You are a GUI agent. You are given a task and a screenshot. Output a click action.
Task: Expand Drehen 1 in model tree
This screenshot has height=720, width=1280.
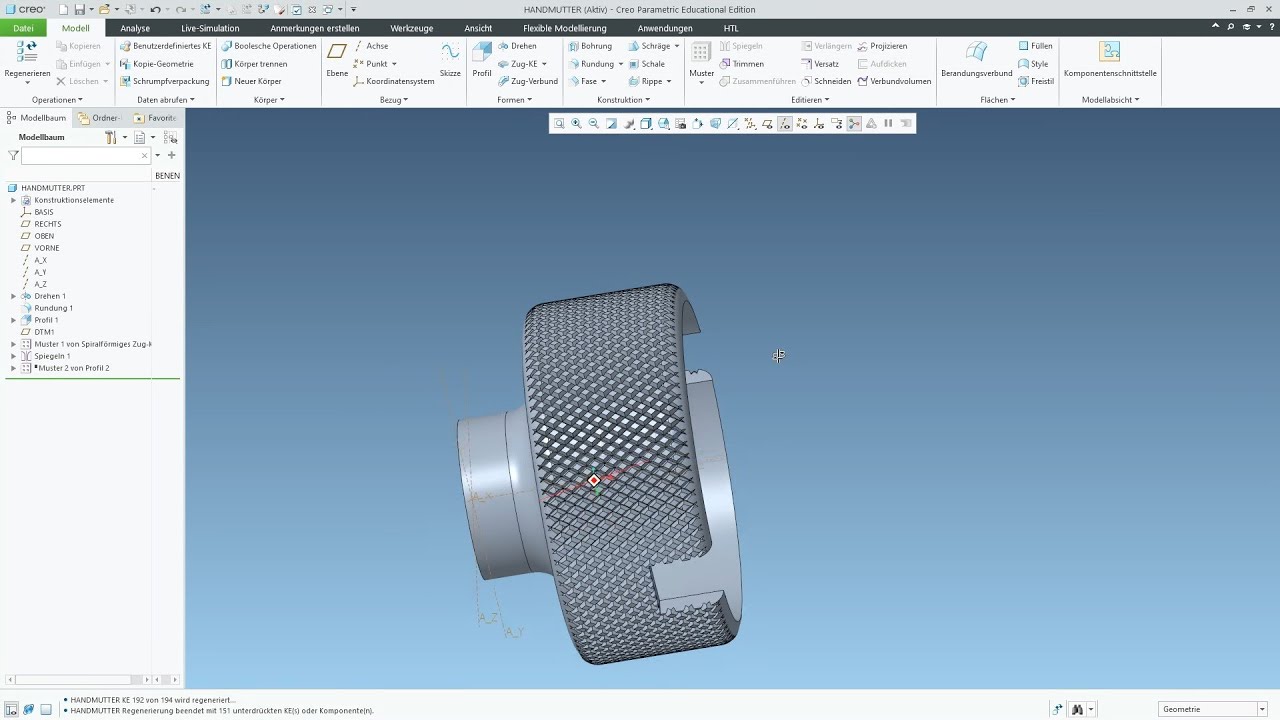13,296
